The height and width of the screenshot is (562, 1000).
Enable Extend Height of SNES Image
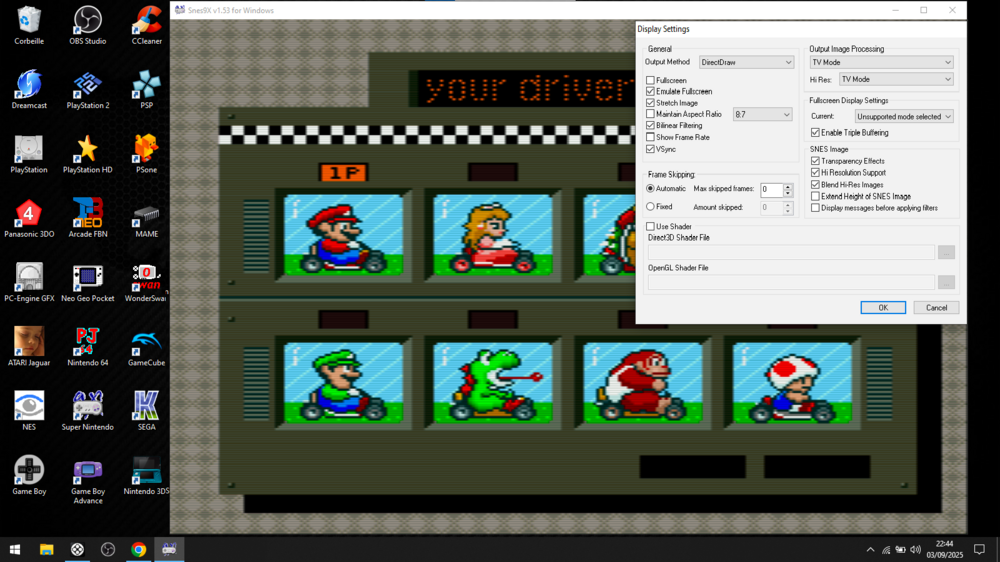coord(815,196)
